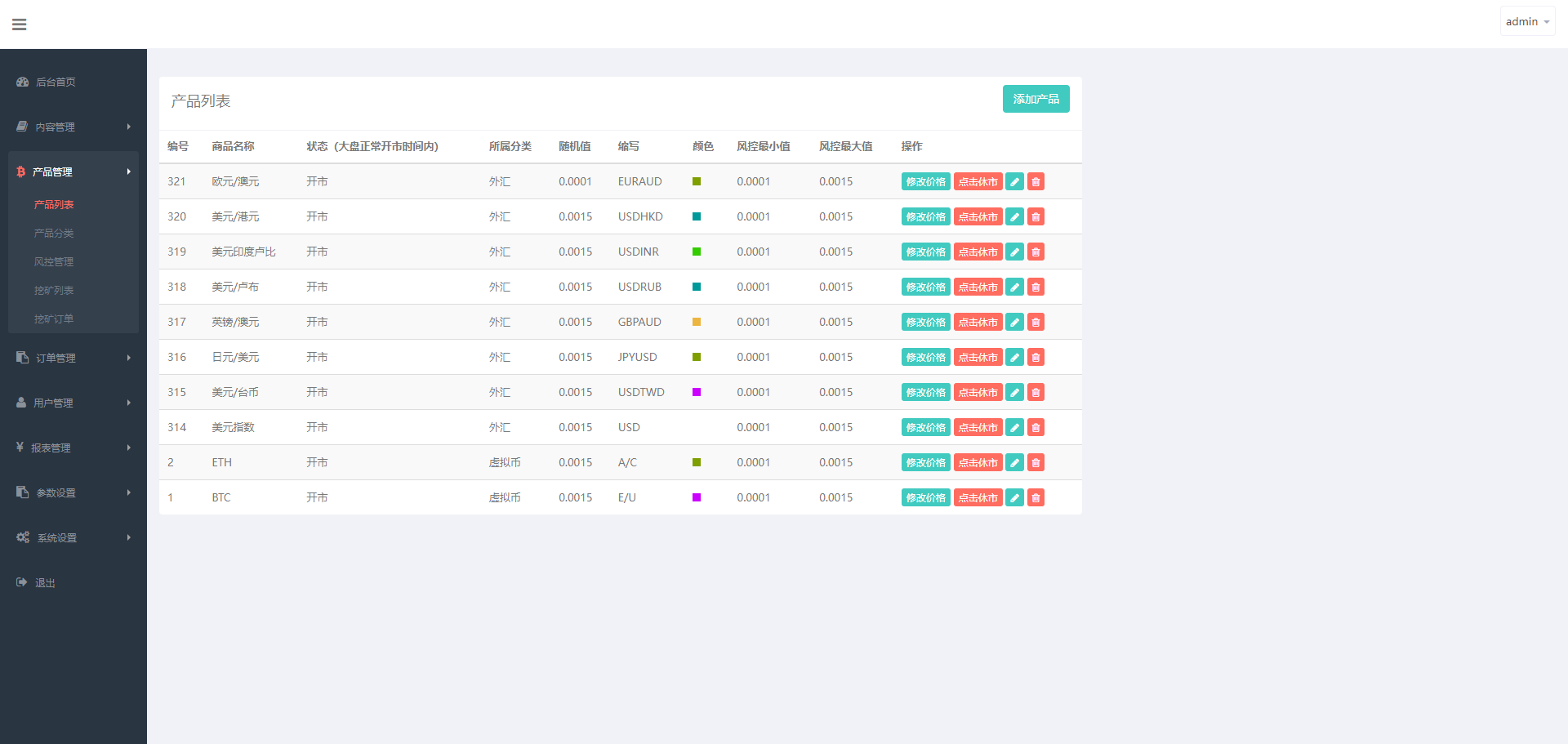Viewport: 1568px width, 744px height.
Task: Open the admin user dropdown
Action: (x=1527, y=21)
